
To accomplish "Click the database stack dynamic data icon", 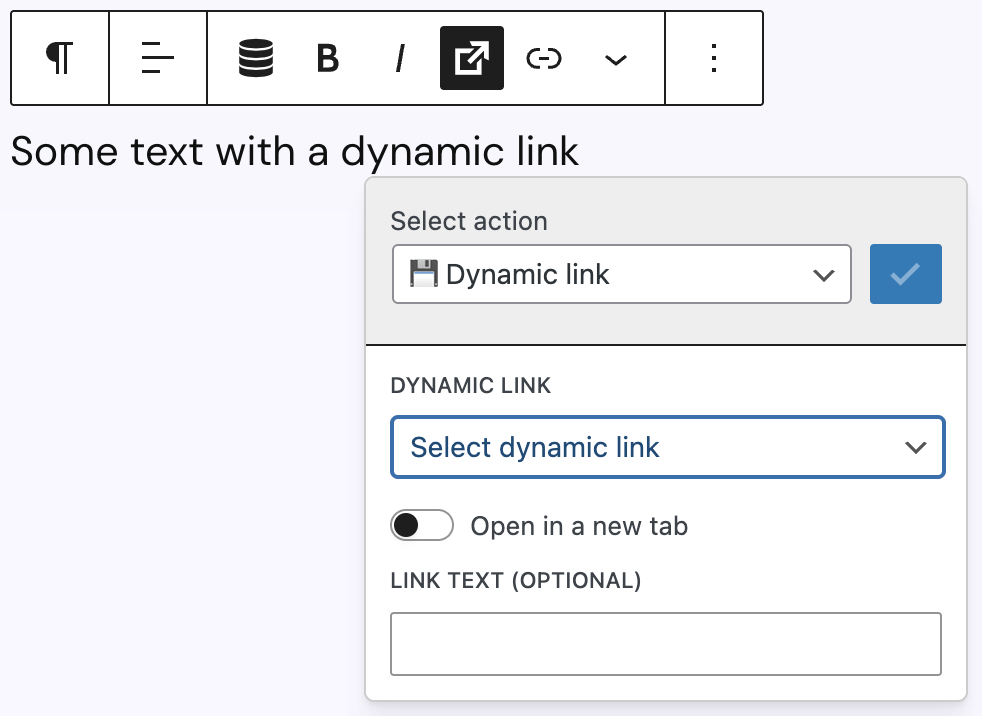I will tap(256, 58).
